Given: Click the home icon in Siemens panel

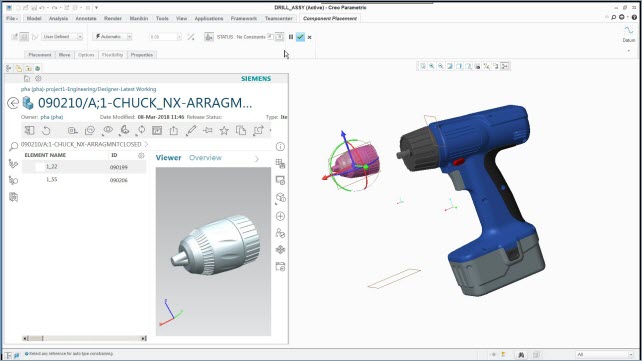Looking at the screenshot, I should click(27, 79).
